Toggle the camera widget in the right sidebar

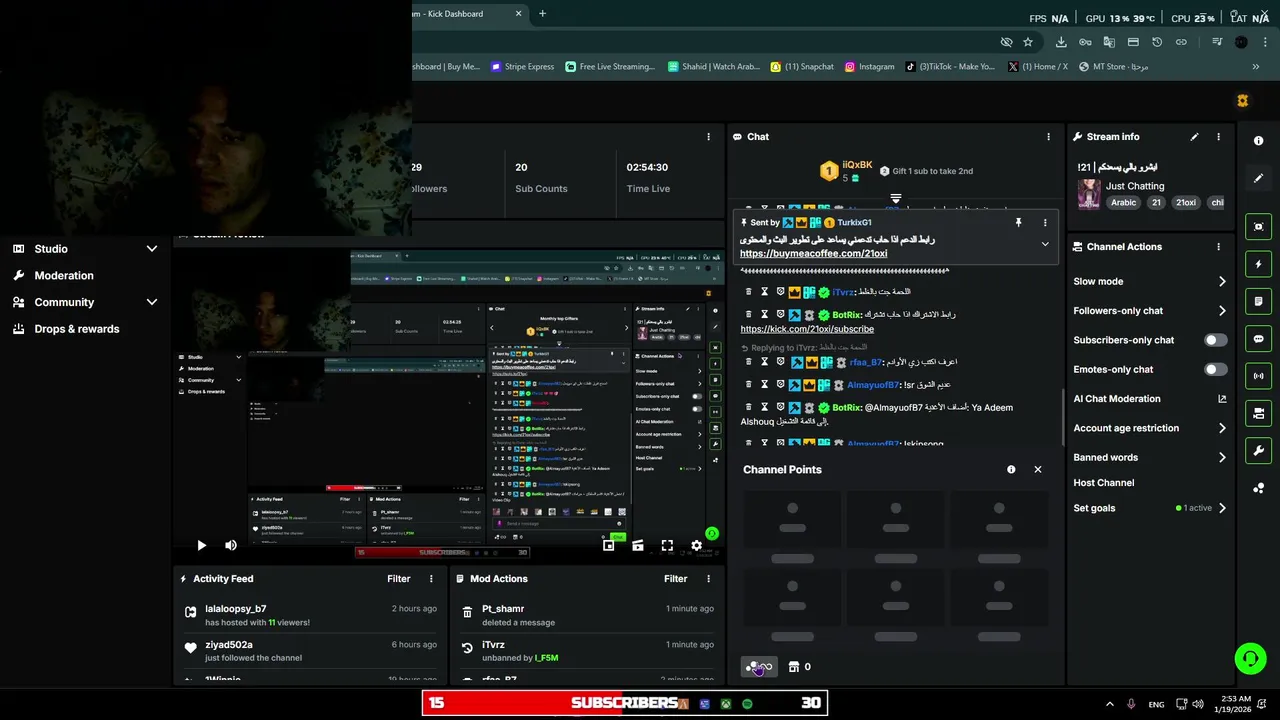pyautogui.click(x=1259, y=413)
